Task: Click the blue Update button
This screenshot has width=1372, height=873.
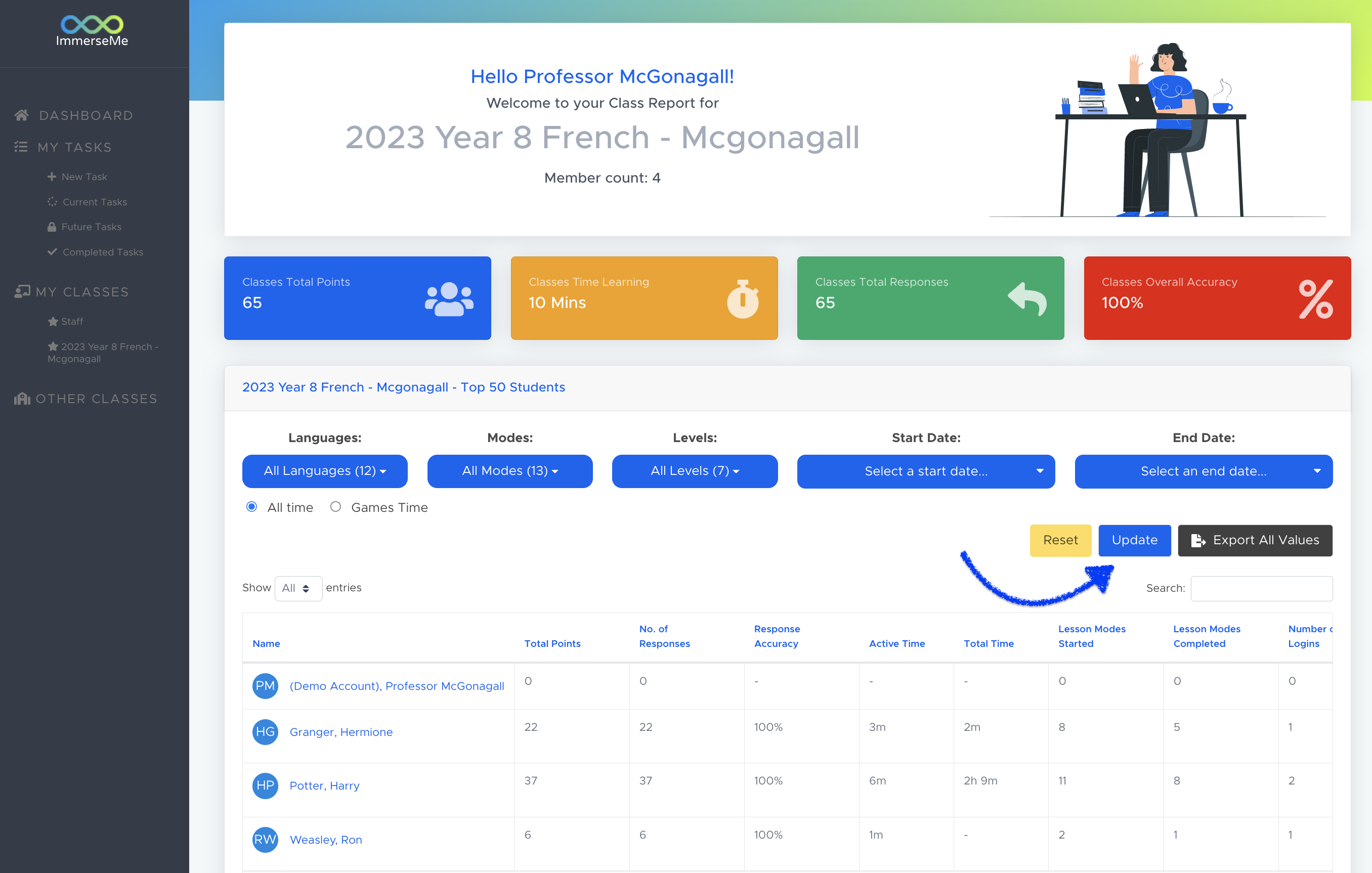Action: (1134, 540)
